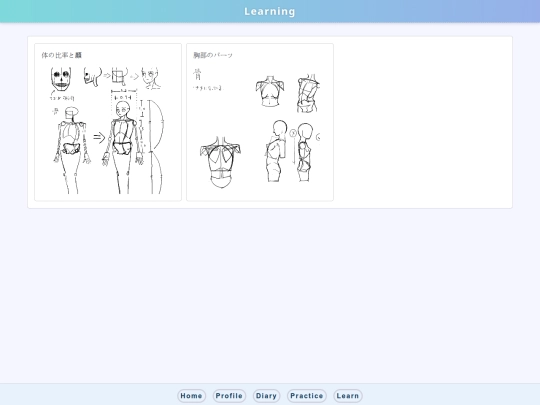Open the 胸部のパーツ lesson card

(x=260, y=122)
